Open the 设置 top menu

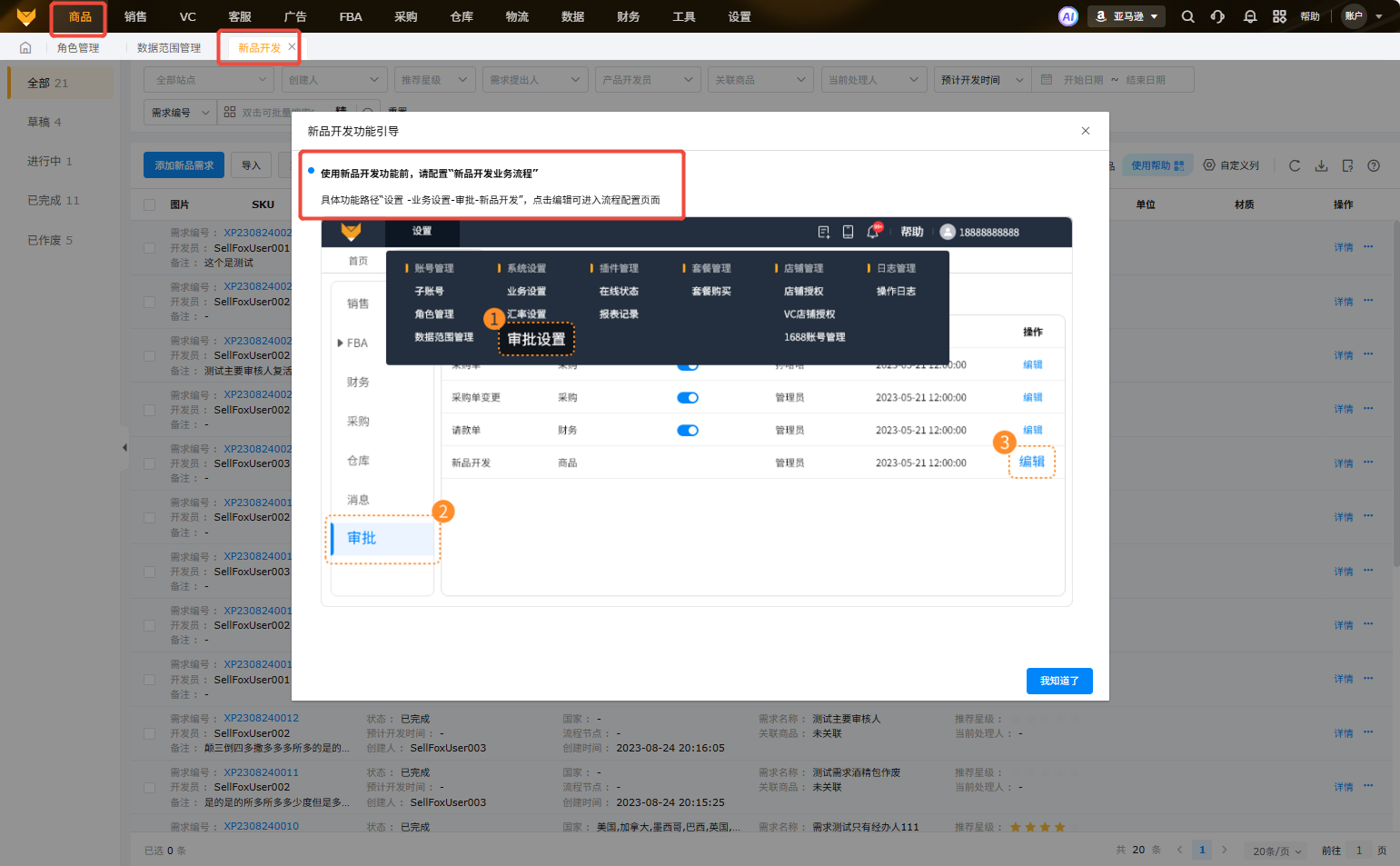pos(740,16)
